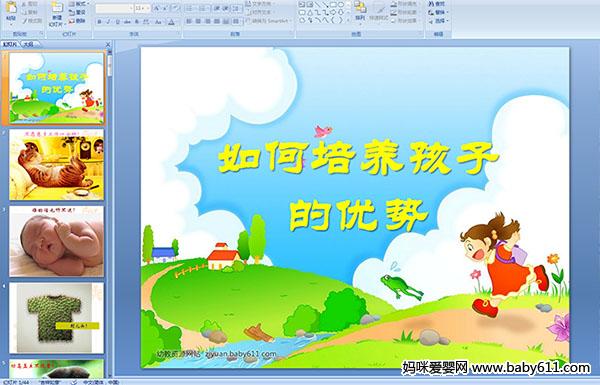Click the Arrange icon in drawing group
Image resolution: width=600 pixels, height=385 pixels.
point(360,11)
